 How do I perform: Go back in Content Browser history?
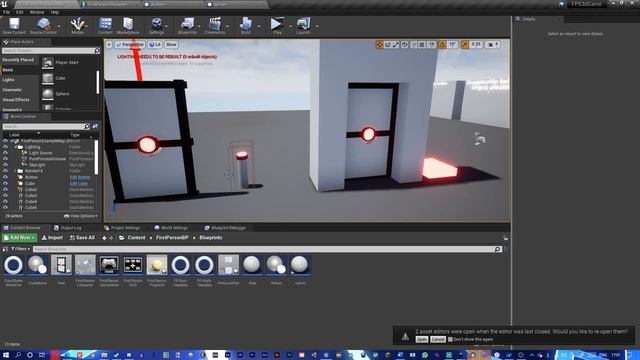[104, 238]
